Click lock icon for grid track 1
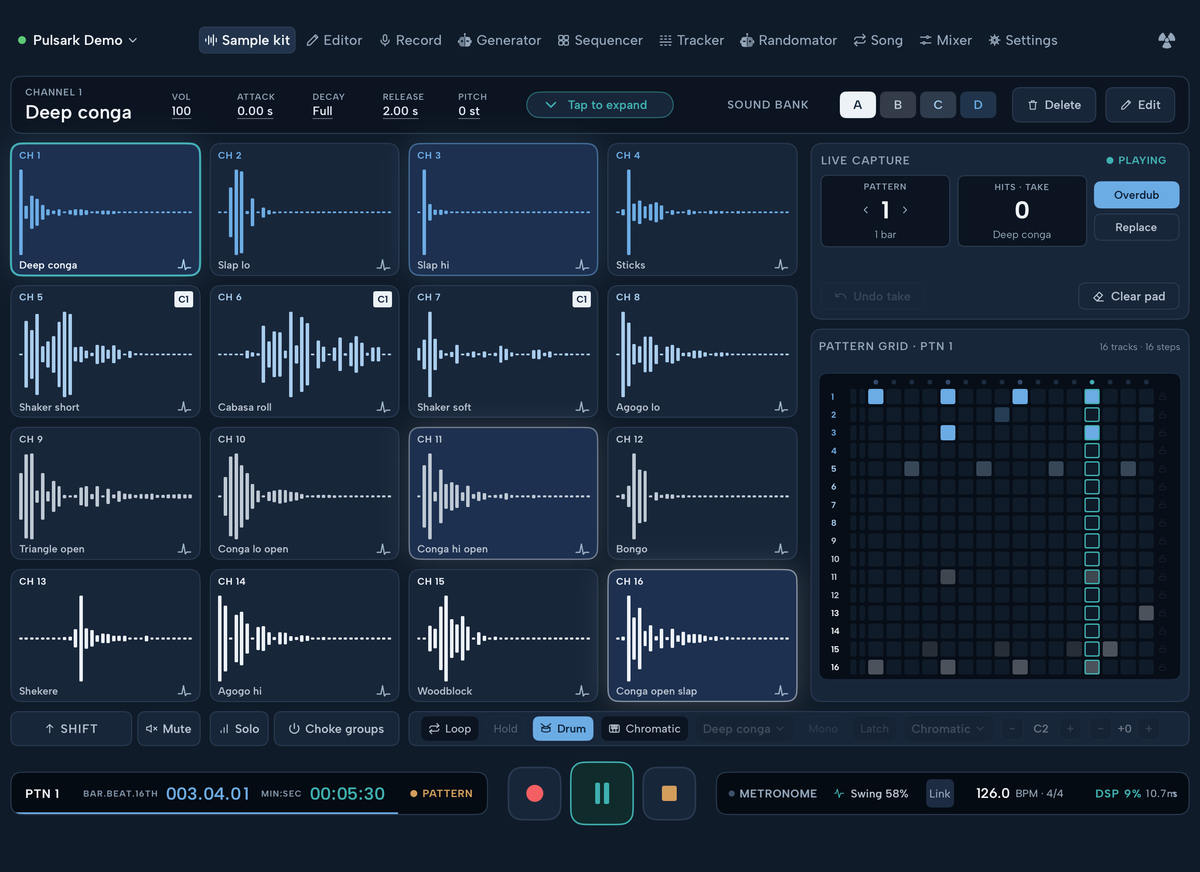Screen dimensions: 1200x872 pos(1163,397)
